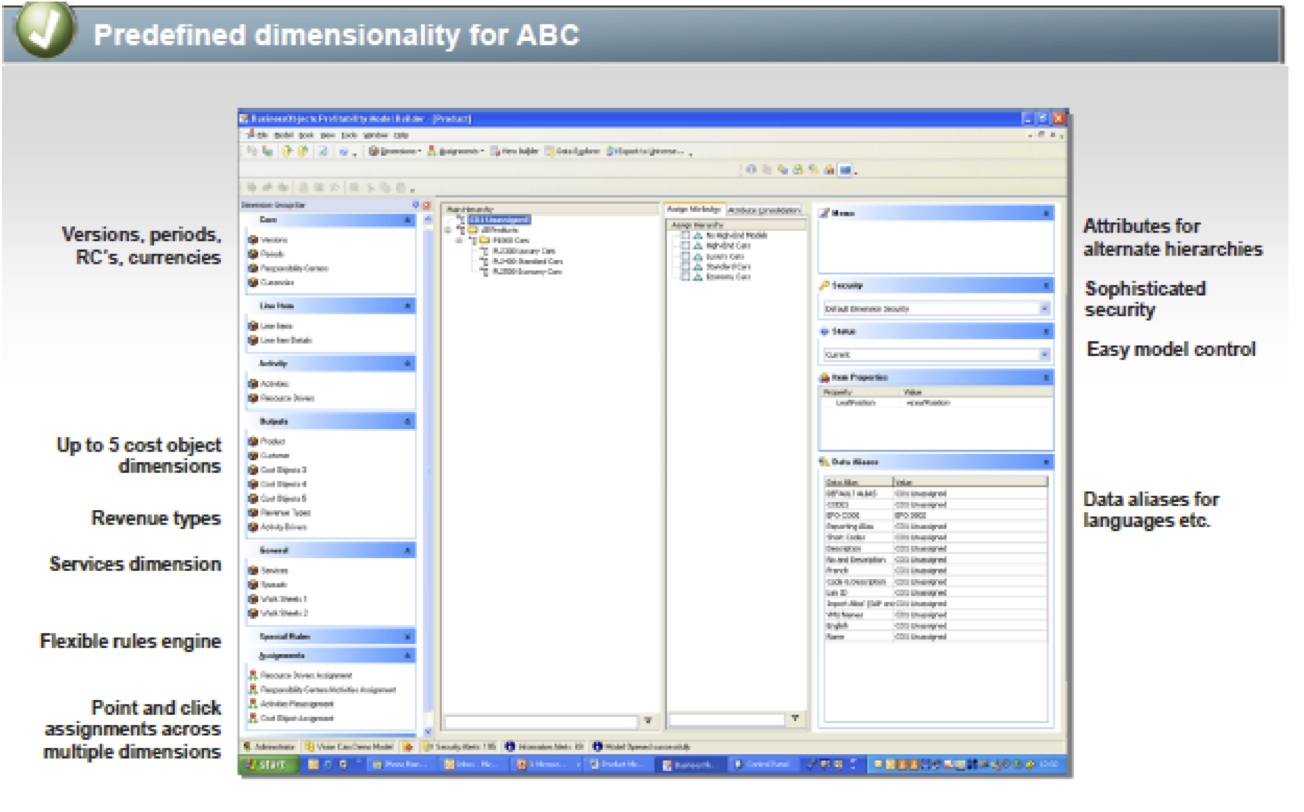Collapse the Line Item group

point(408,306)
